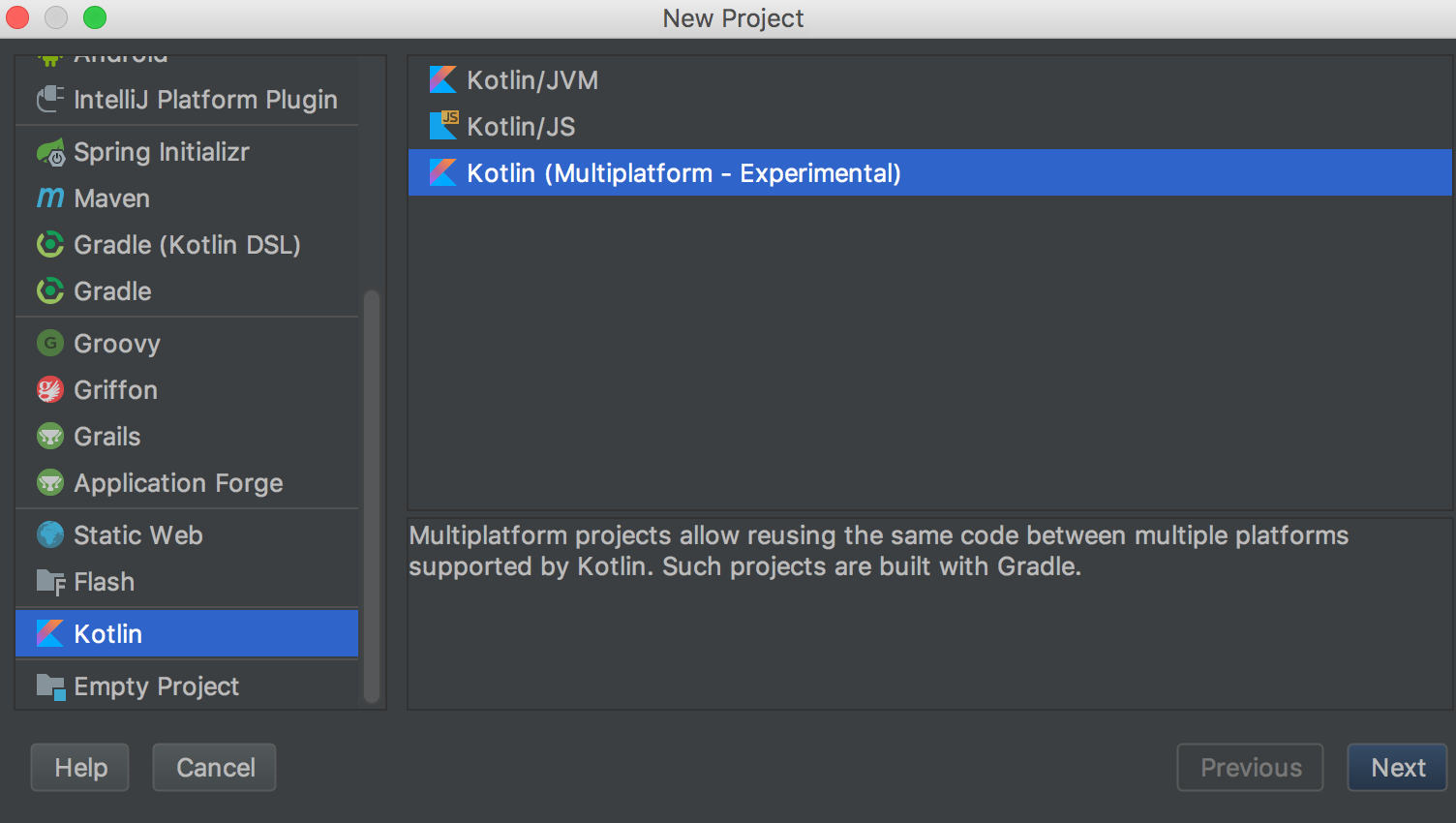Click the Griffon red icon
Image resolution: width=1456 pixels, height=823 pixels.
coord(50,390)
